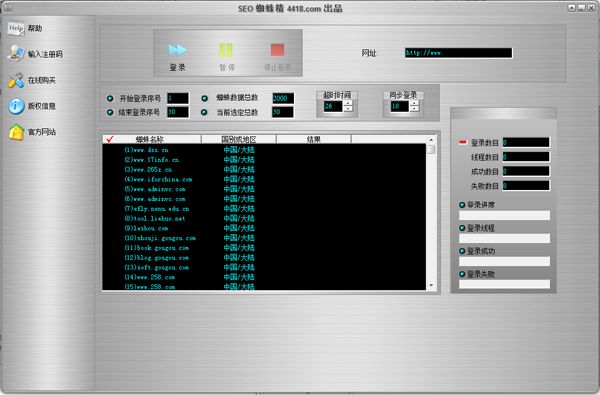Select row (1)www.dzz.cn

tap(264, 150)
